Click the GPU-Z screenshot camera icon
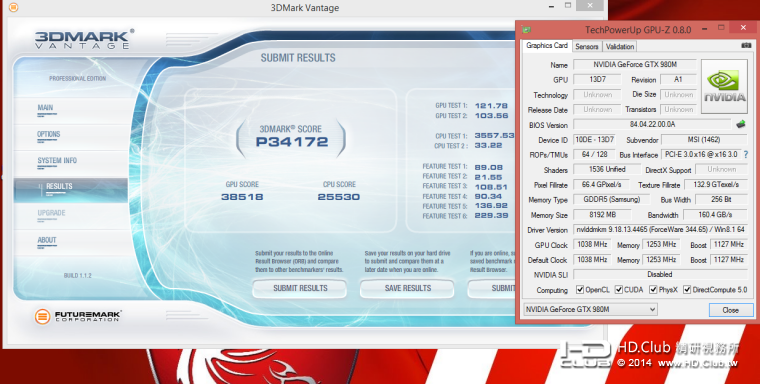Viewport: 760px width, 384px height. tap(746, 45)
